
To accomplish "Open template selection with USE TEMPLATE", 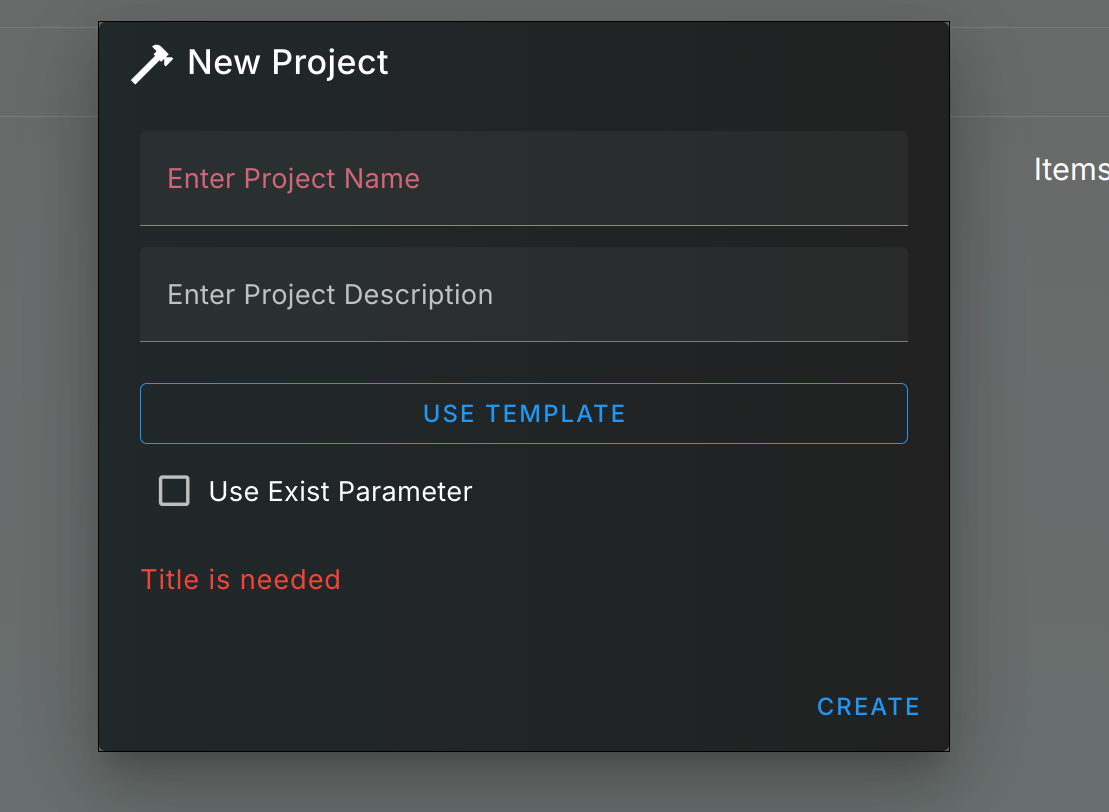I will [x=523, y=414].
